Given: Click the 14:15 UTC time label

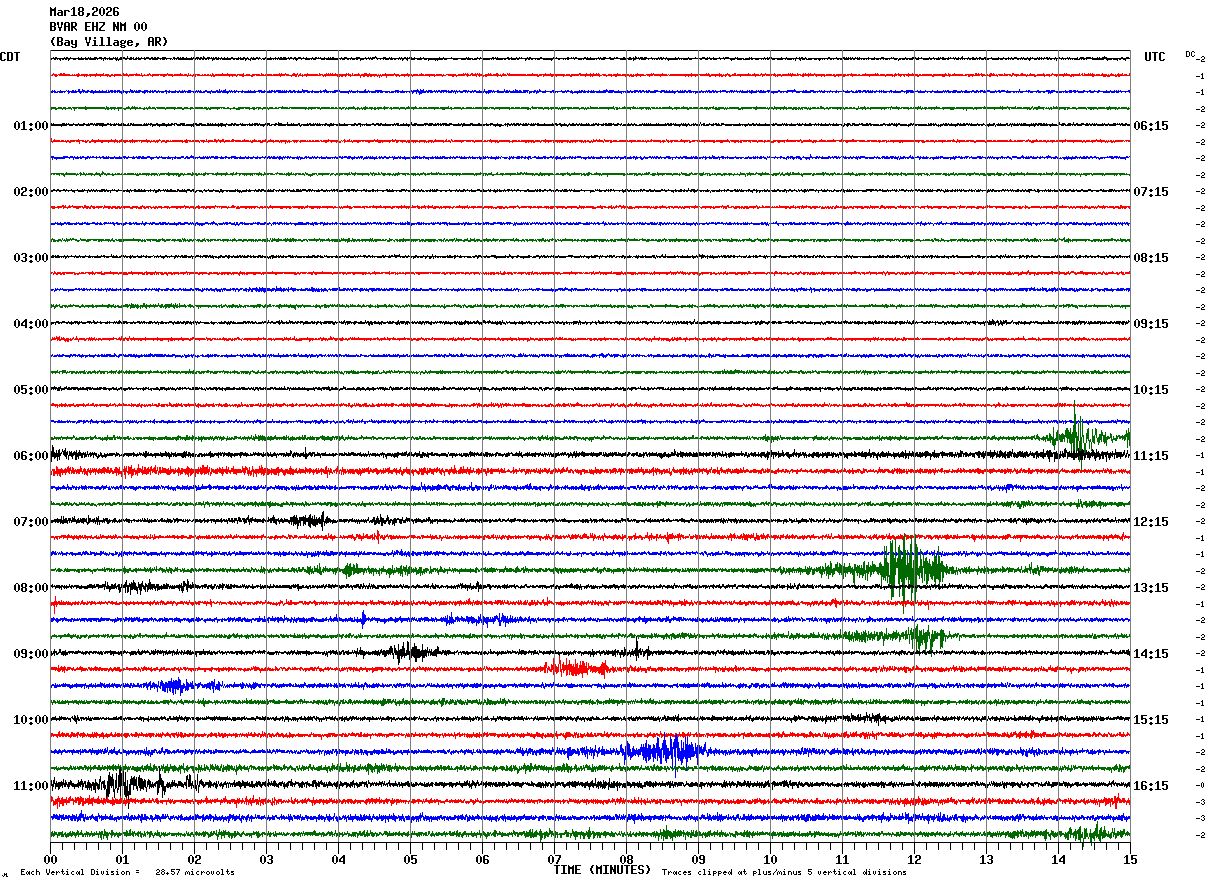Looking at the screenshot, I should 1151,654.
